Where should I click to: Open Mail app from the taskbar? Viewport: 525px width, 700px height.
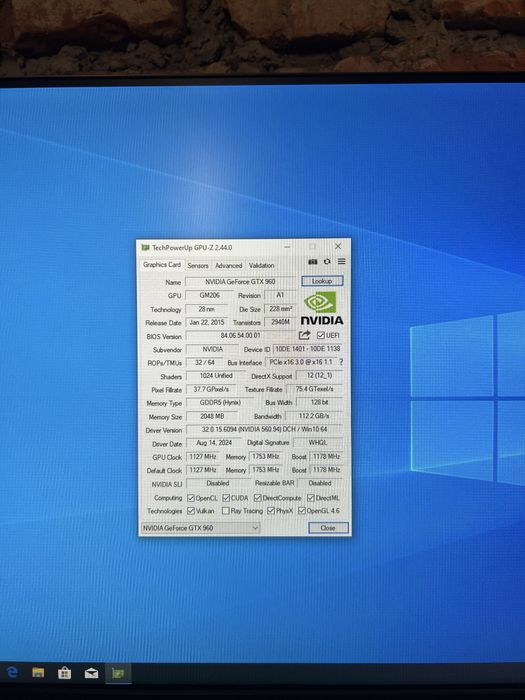click(92, 673)
